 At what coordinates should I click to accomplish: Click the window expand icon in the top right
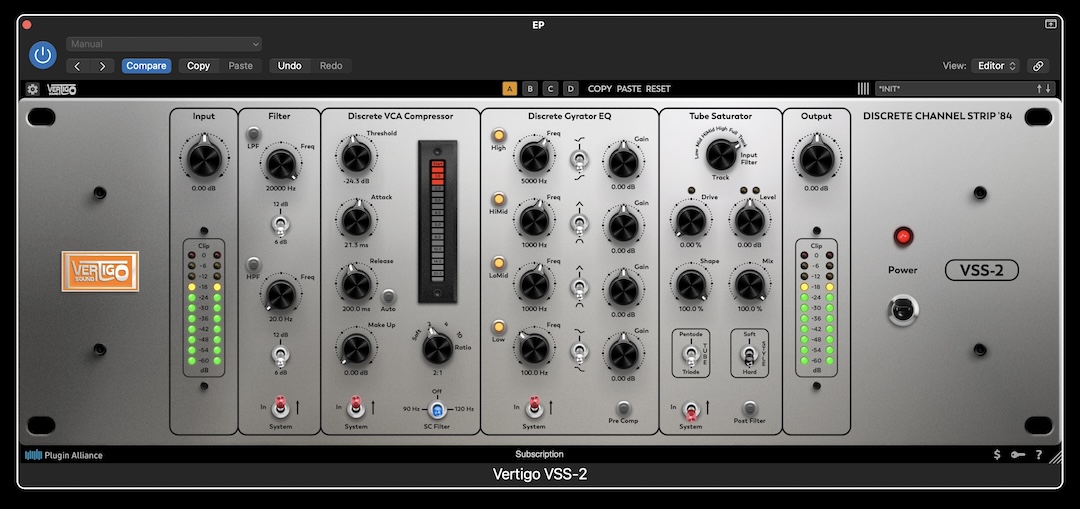[1050, 24]
